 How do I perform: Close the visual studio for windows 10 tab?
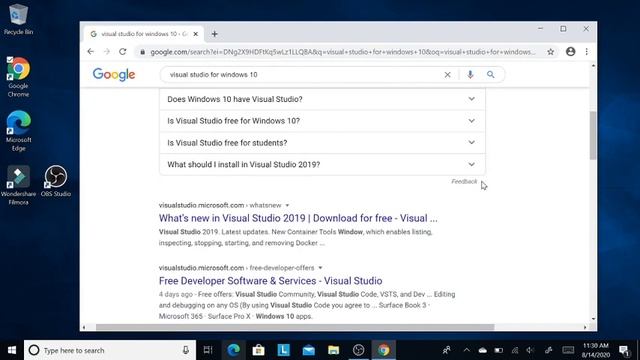(x=196, y=34)
